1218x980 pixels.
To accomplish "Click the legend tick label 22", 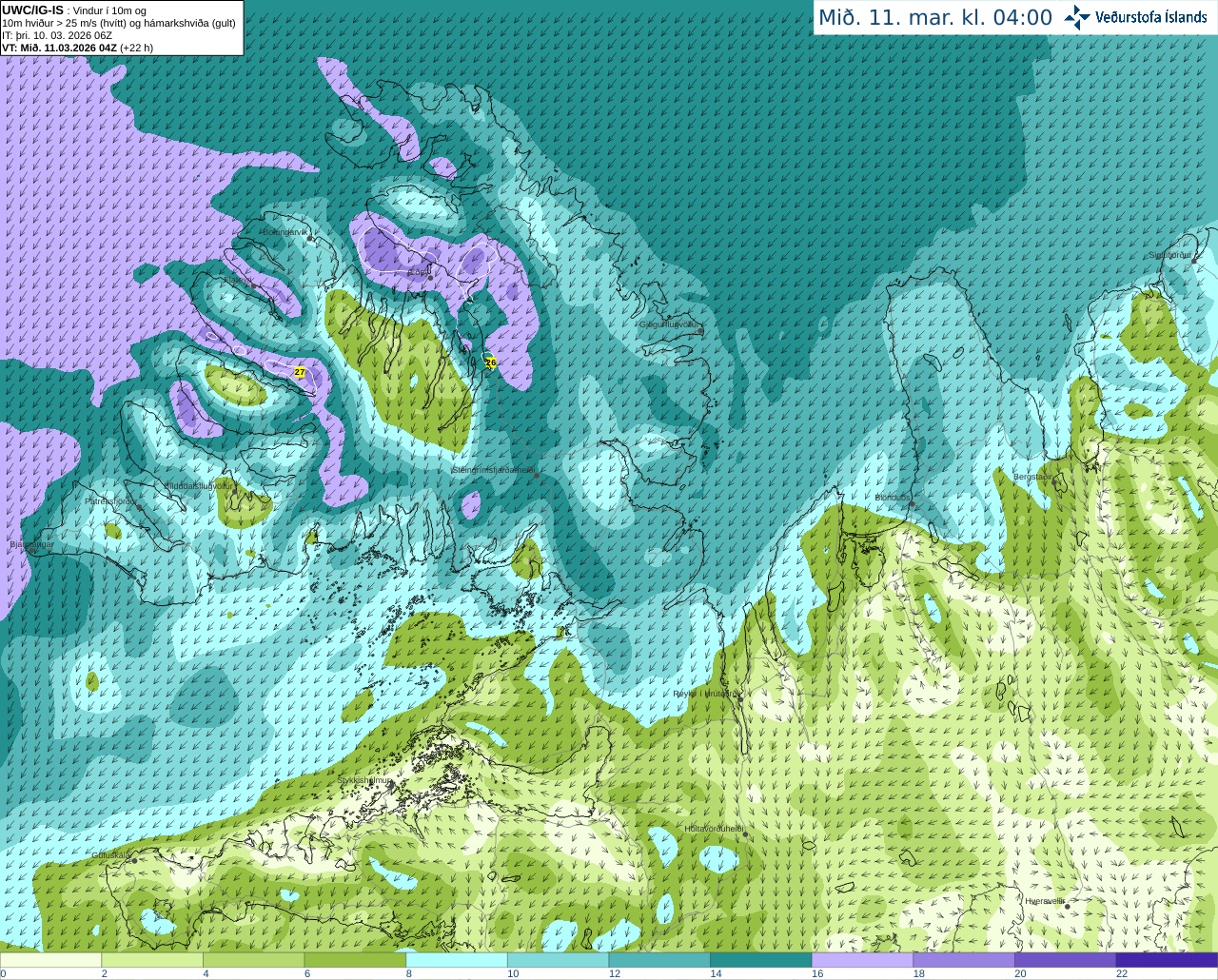I will 1121,973.
